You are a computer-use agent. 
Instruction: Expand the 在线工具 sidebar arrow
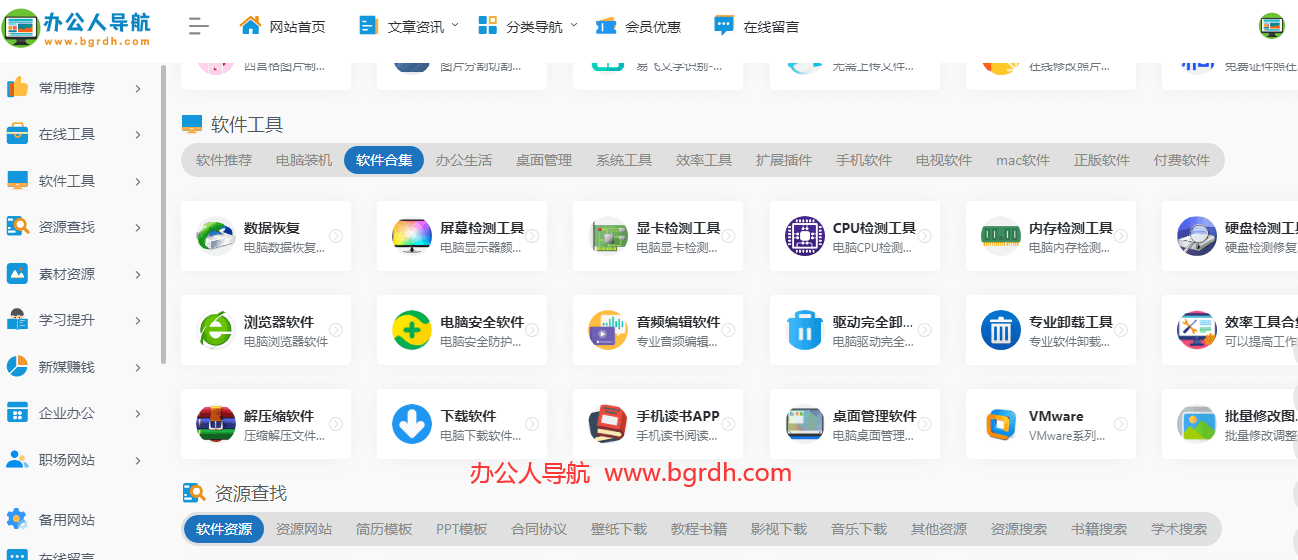(138, 134)
